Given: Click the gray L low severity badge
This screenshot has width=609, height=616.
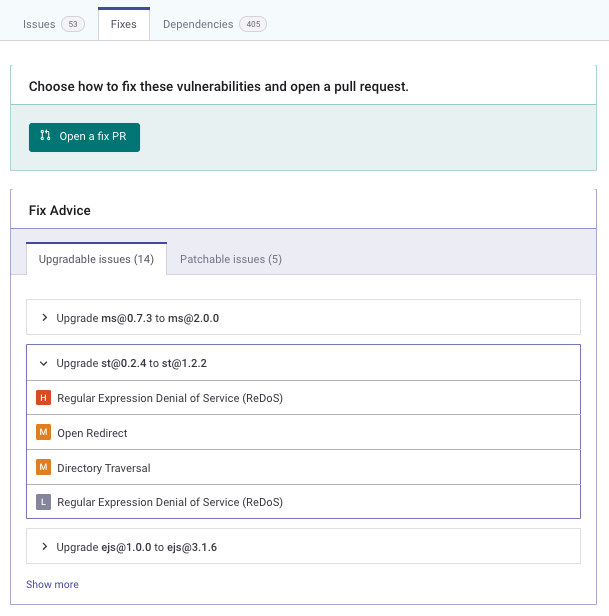Looking at the screenshot, I should pyautogui.click(x=44, y=502).
